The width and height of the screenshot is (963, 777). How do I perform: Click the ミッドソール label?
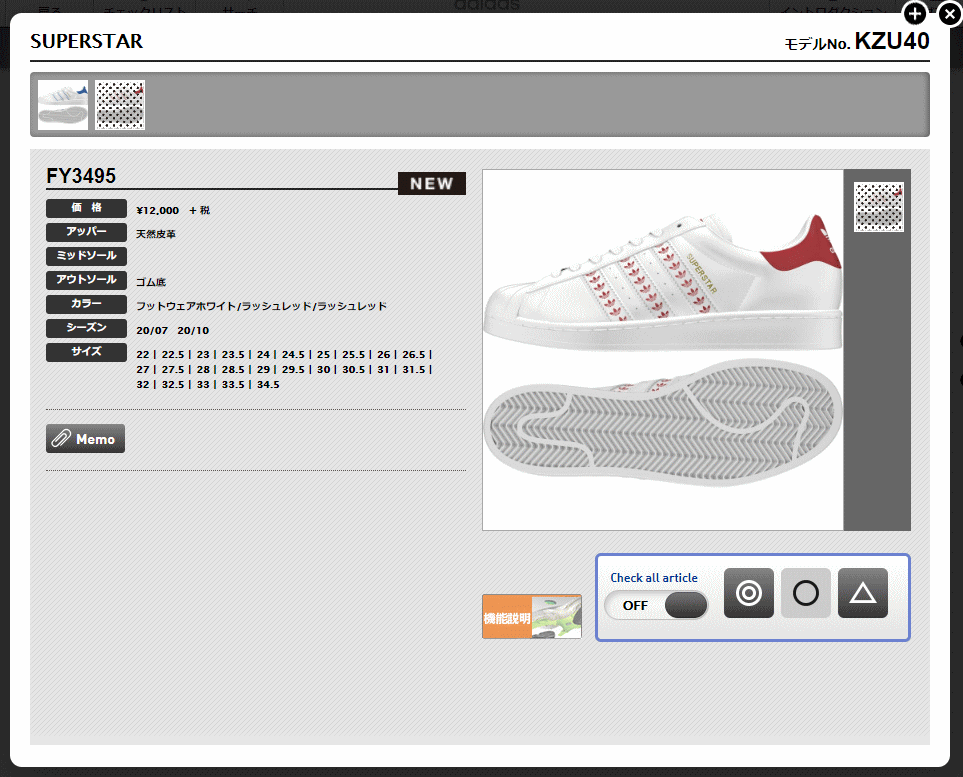coord(87,256)
